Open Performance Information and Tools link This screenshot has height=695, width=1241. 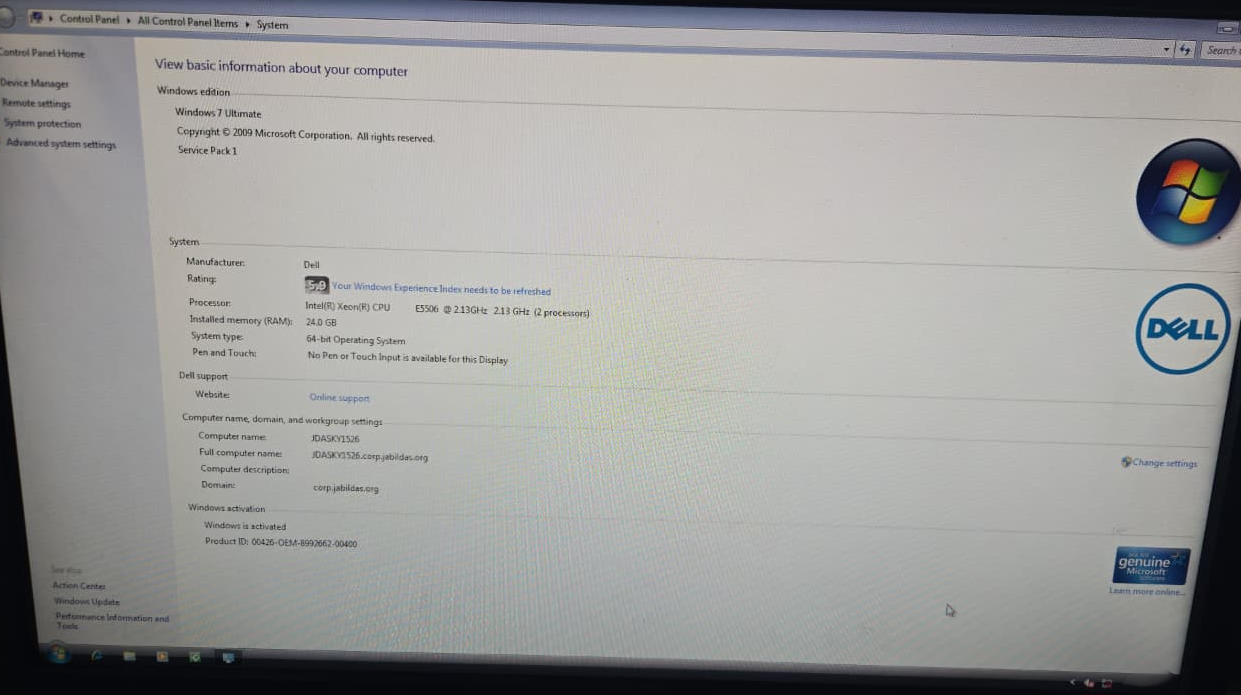click(x=112, y=621)
